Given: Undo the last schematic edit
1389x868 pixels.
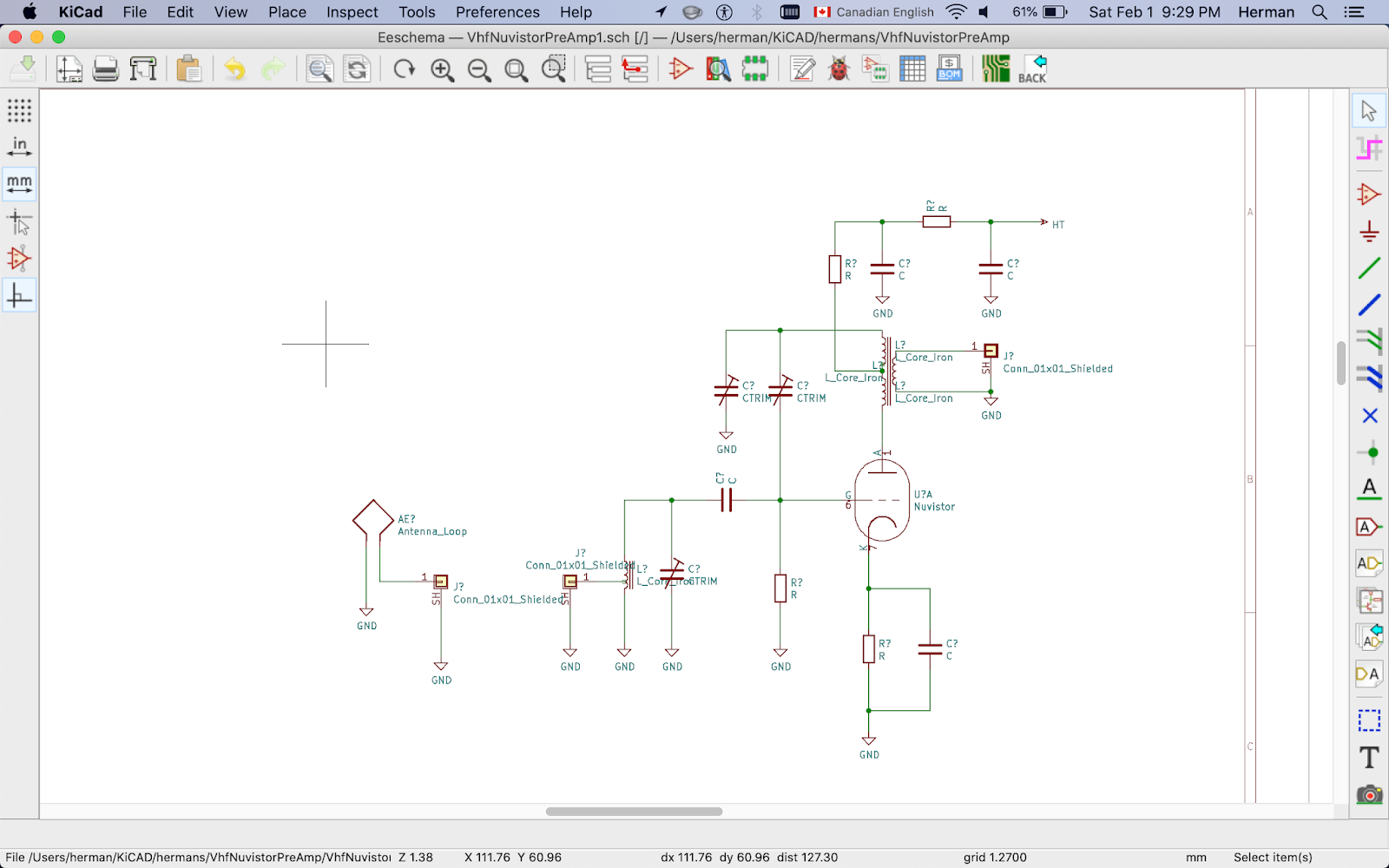Looking at the screenshot, I should coord(234,69).
